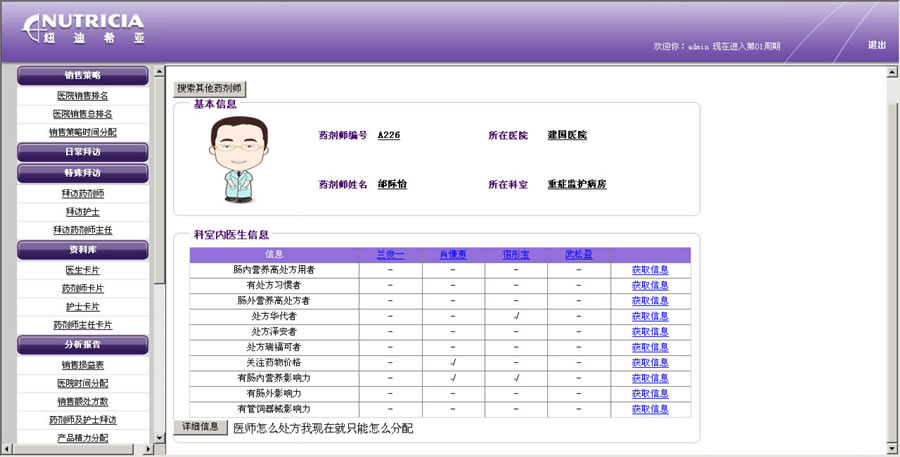Click 获取信息 in the 关注药物价格 row

tap(650, 363)
